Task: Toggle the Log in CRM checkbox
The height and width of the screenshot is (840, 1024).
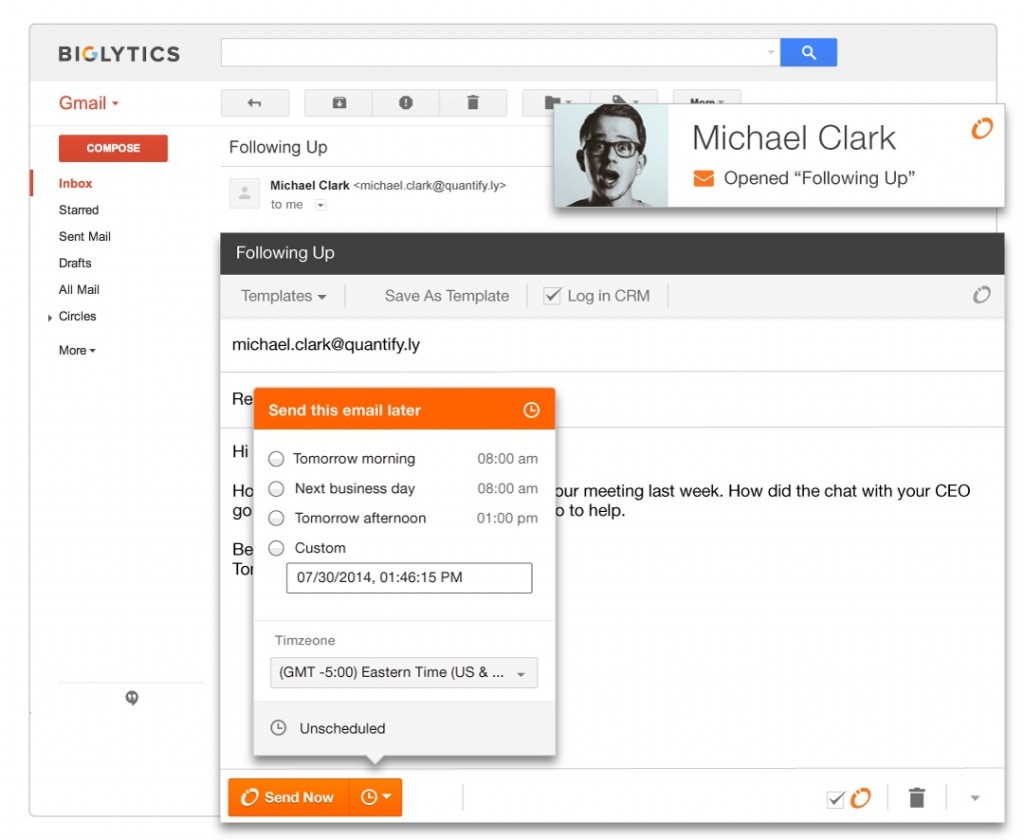Action: click(552, 296)
